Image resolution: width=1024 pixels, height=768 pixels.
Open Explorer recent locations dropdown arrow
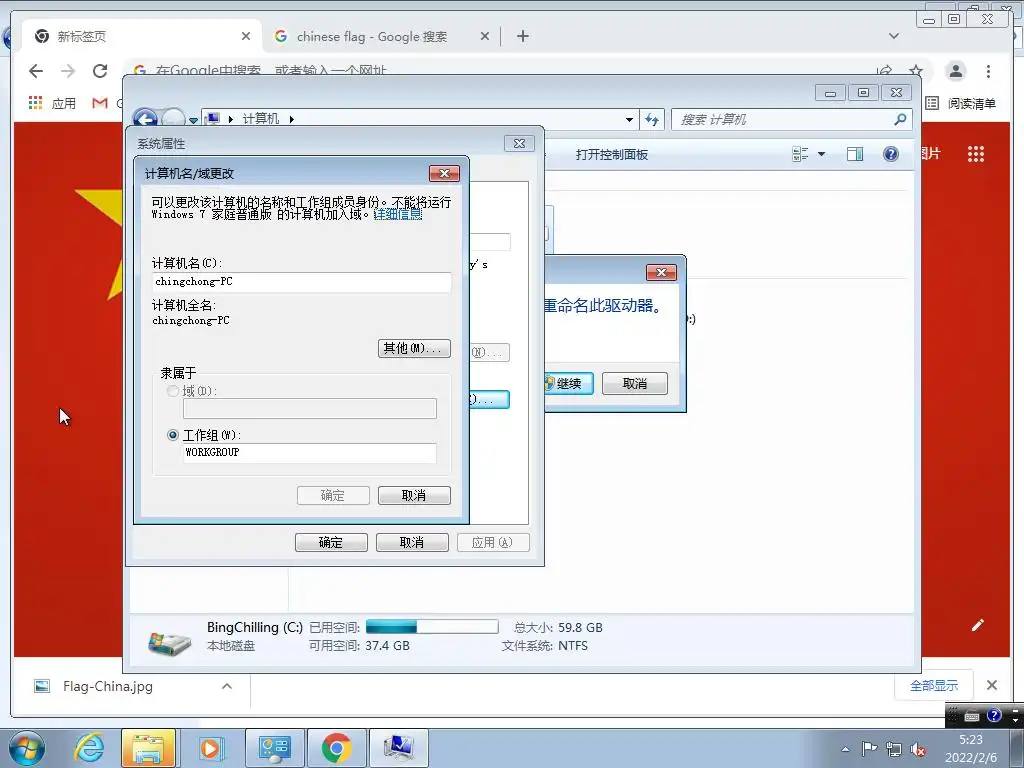(193, 120)
